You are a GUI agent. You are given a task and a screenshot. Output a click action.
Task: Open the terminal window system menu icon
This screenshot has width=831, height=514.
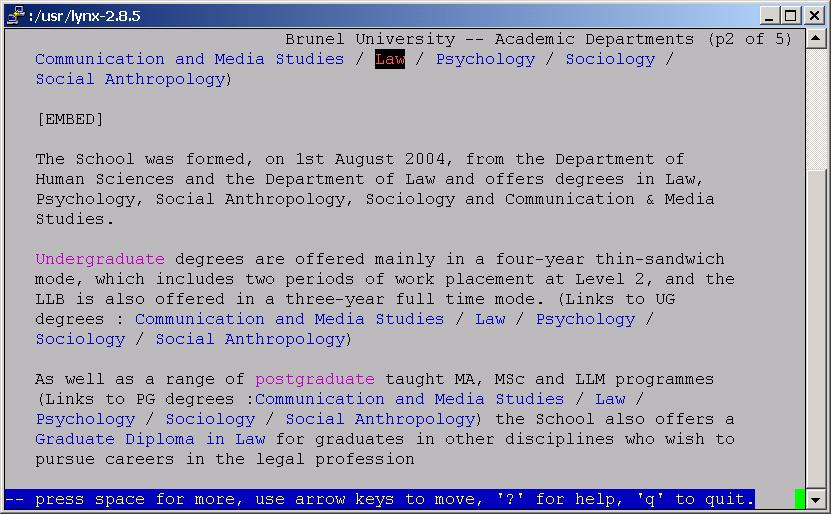click(x=13, y=15)
